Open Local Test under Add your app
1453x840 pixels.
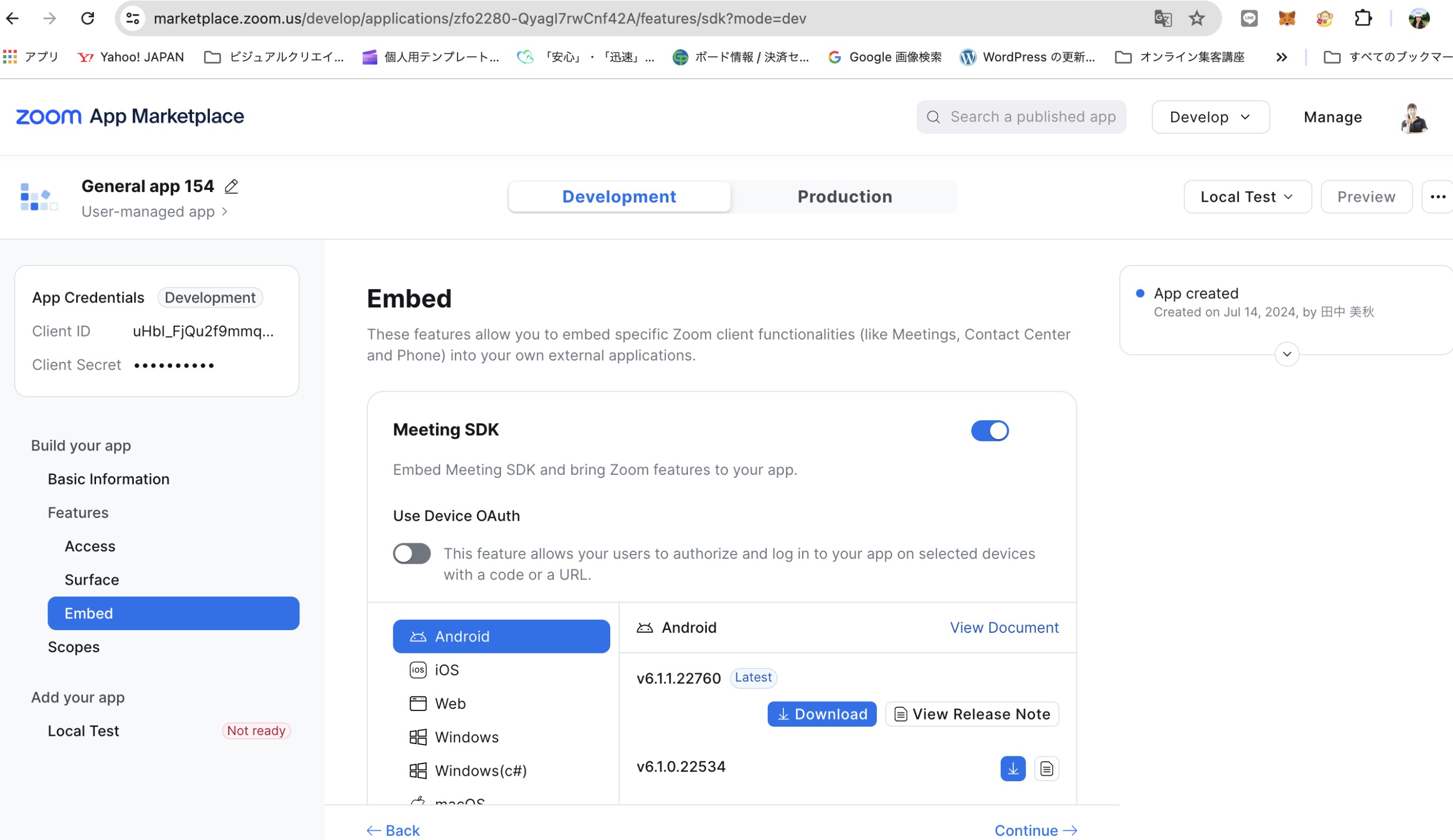(x=83, y=730)
